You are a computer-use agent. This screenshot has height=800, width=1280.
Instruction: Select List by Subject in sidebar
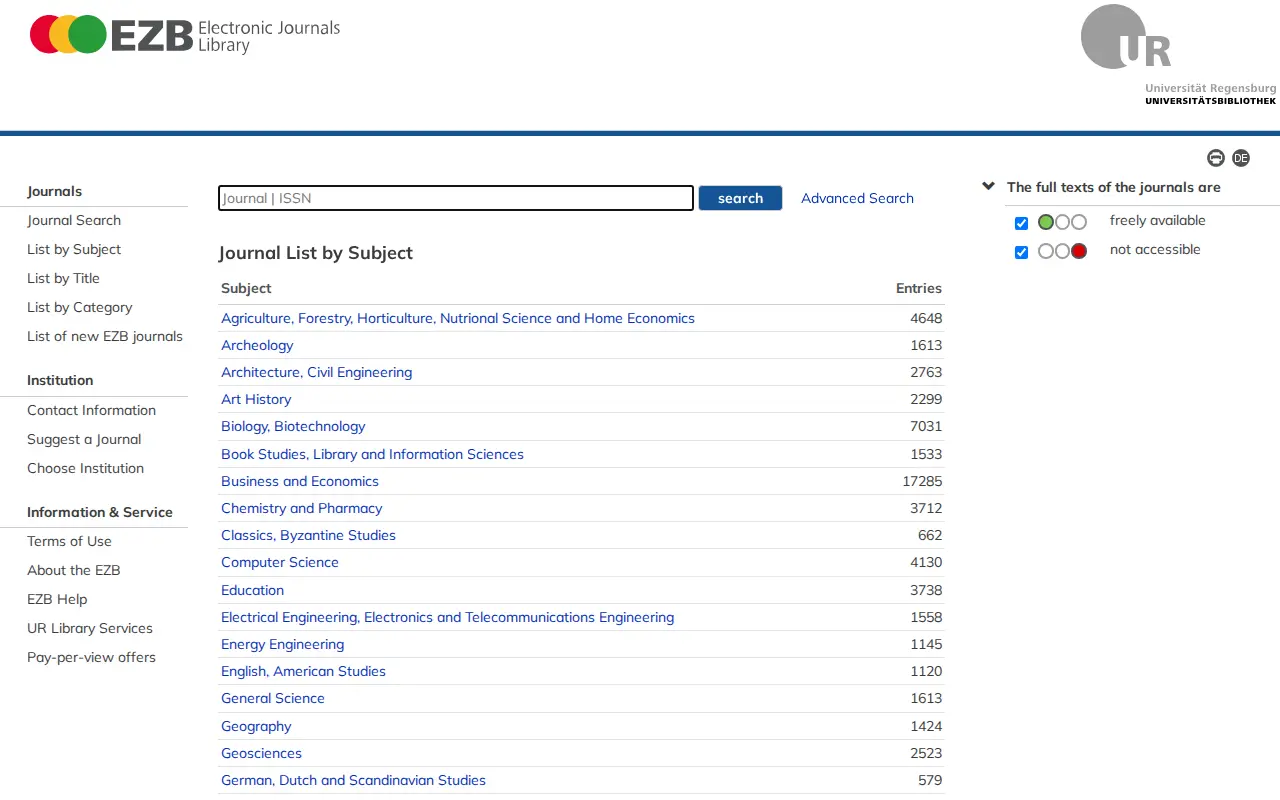pos(74,249)
